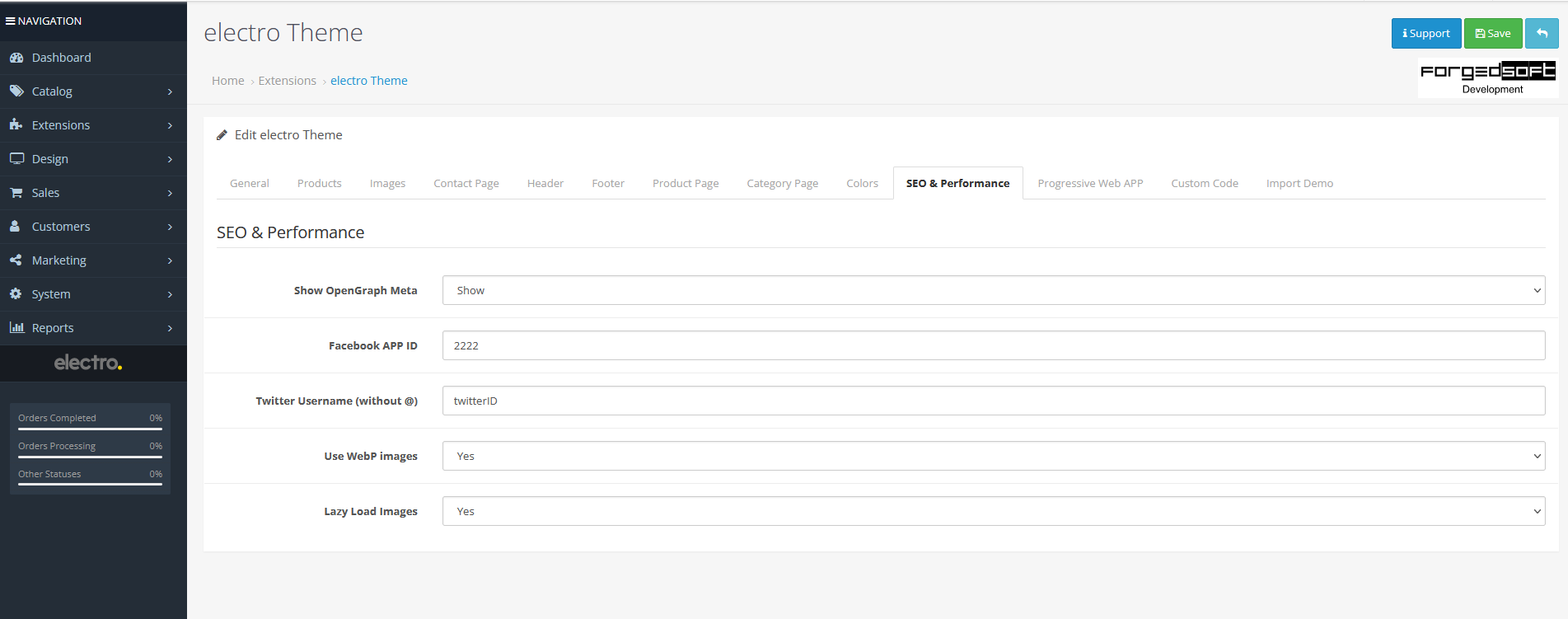The width and height of the screenshot is (1568, 619).
Task: Select the SEO & Performance tab
Action: pos(957,183)
